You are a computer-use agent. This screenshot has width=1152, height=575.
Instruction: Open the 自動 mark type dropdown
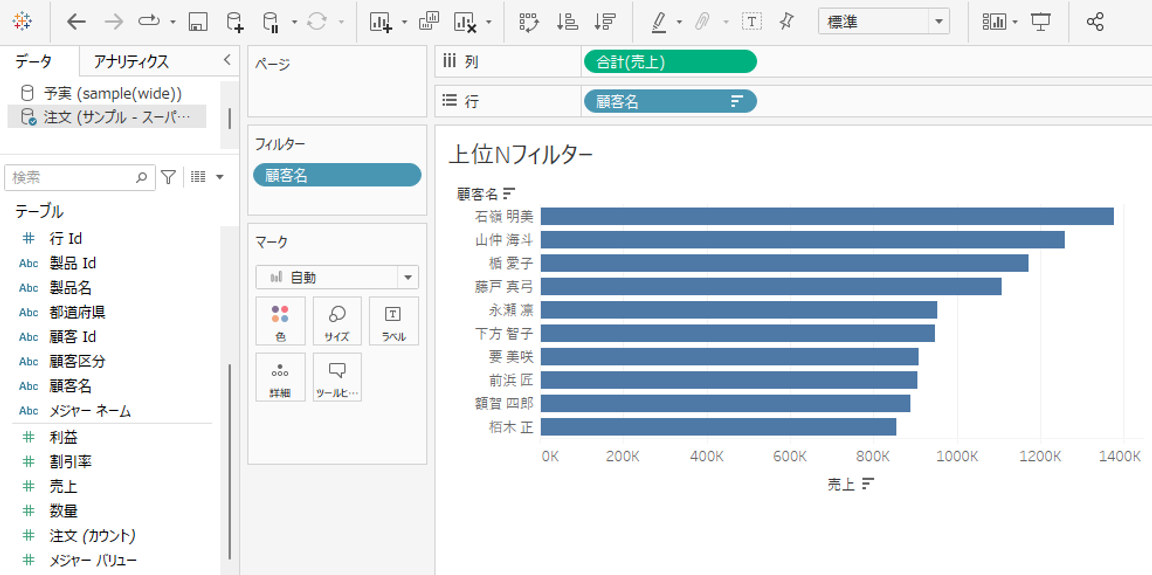pos(408,278)
